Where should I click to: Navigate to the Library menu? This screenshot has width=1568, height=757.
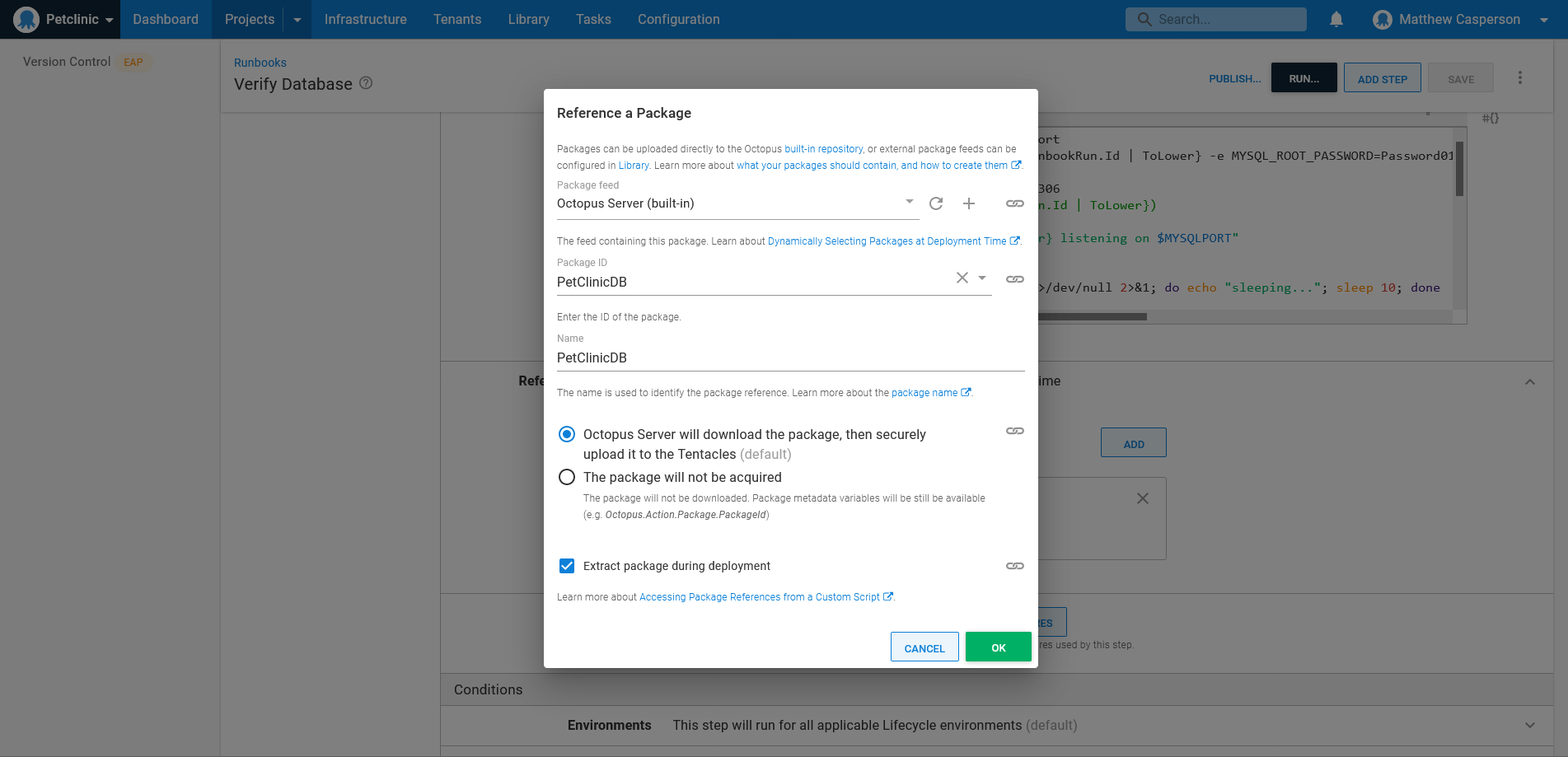point(528,19)
